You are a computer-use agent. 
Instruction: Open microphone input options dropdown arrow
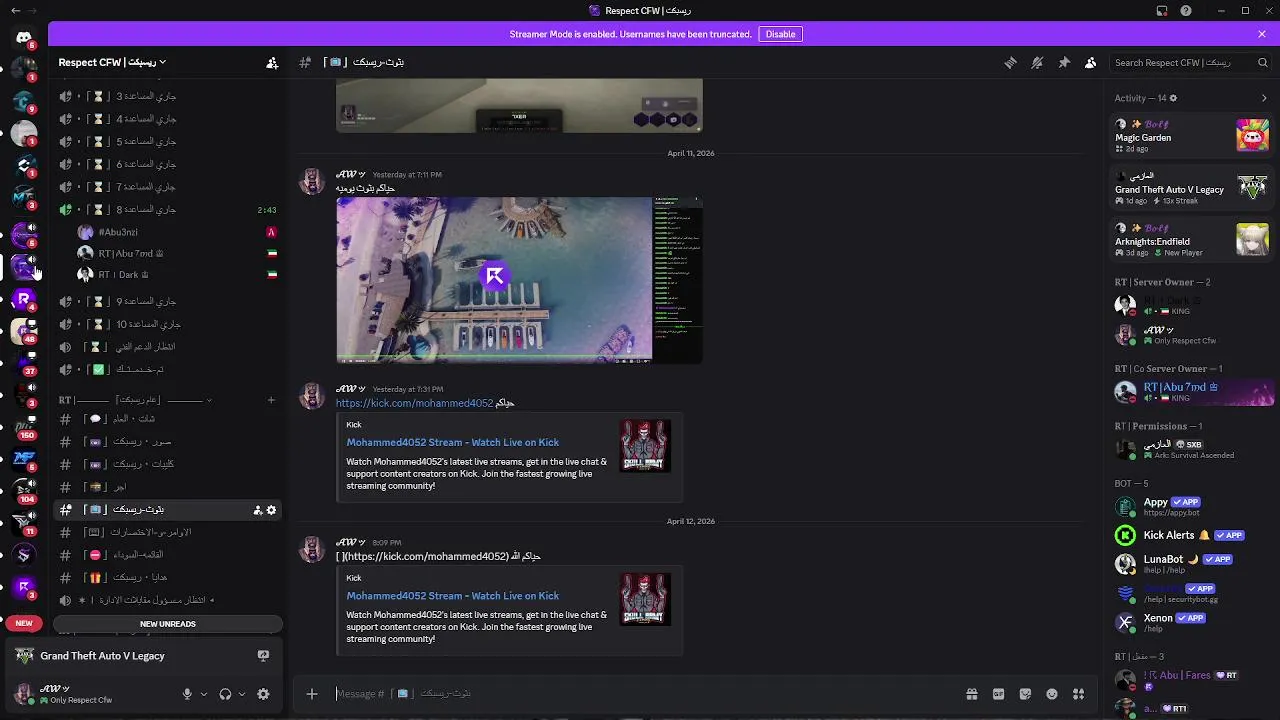204,694
